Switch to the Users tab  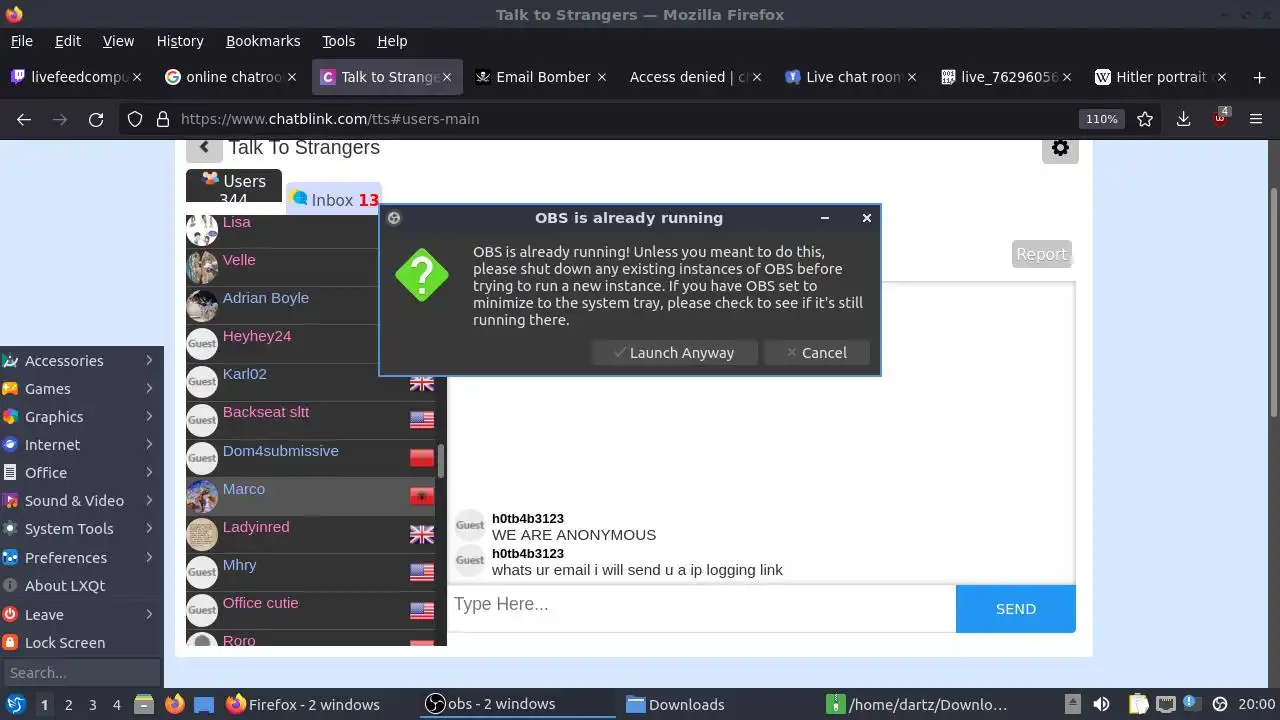pyautogui.click(x=234, y=187)
